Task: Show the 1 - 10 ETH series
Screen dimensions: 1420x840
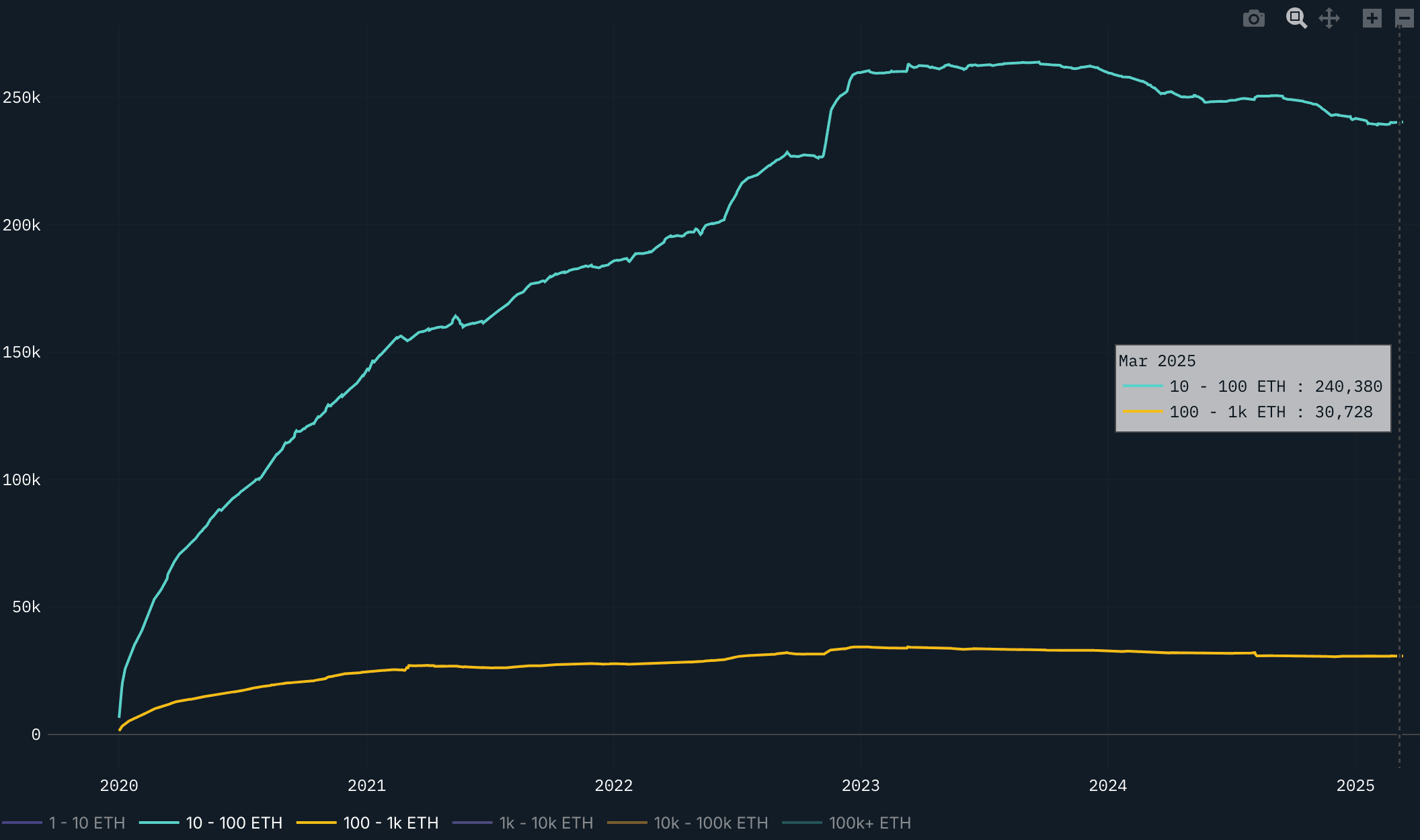Action: pos(87,823)
